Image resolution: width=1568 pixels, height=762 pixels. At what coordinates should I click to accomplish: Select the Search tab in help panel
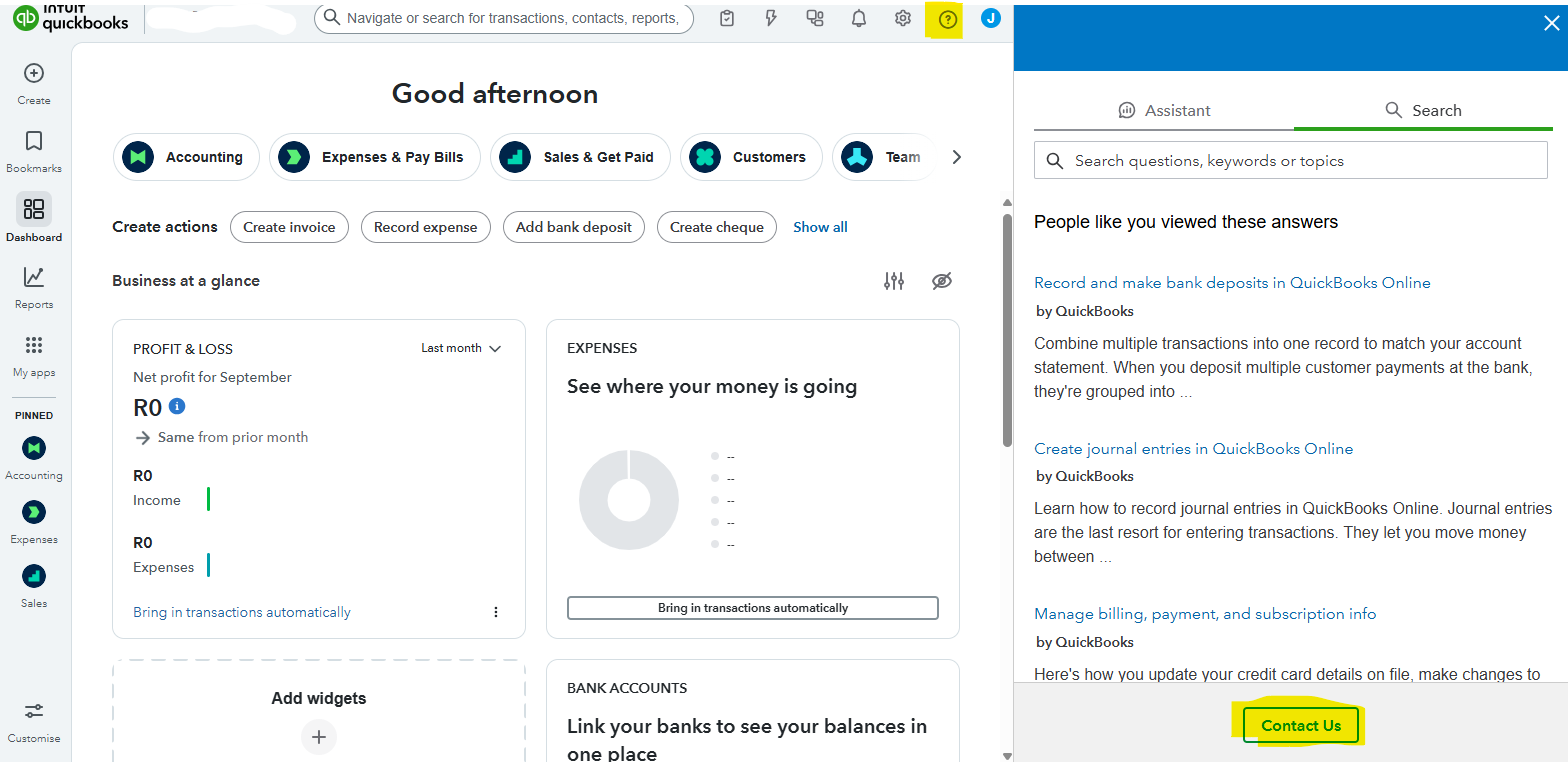(x=1423, y=110)
